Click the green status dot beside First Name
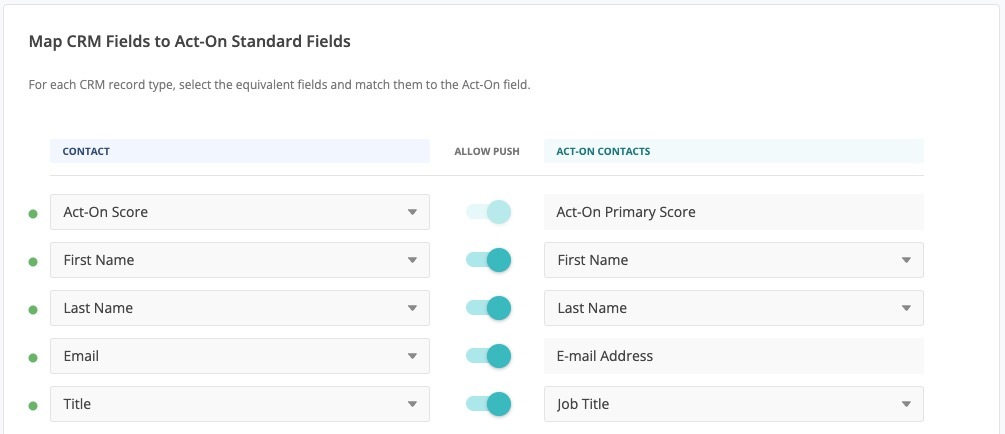The width and height of the screenshot is (1005, 434). [x=33, y=262]
